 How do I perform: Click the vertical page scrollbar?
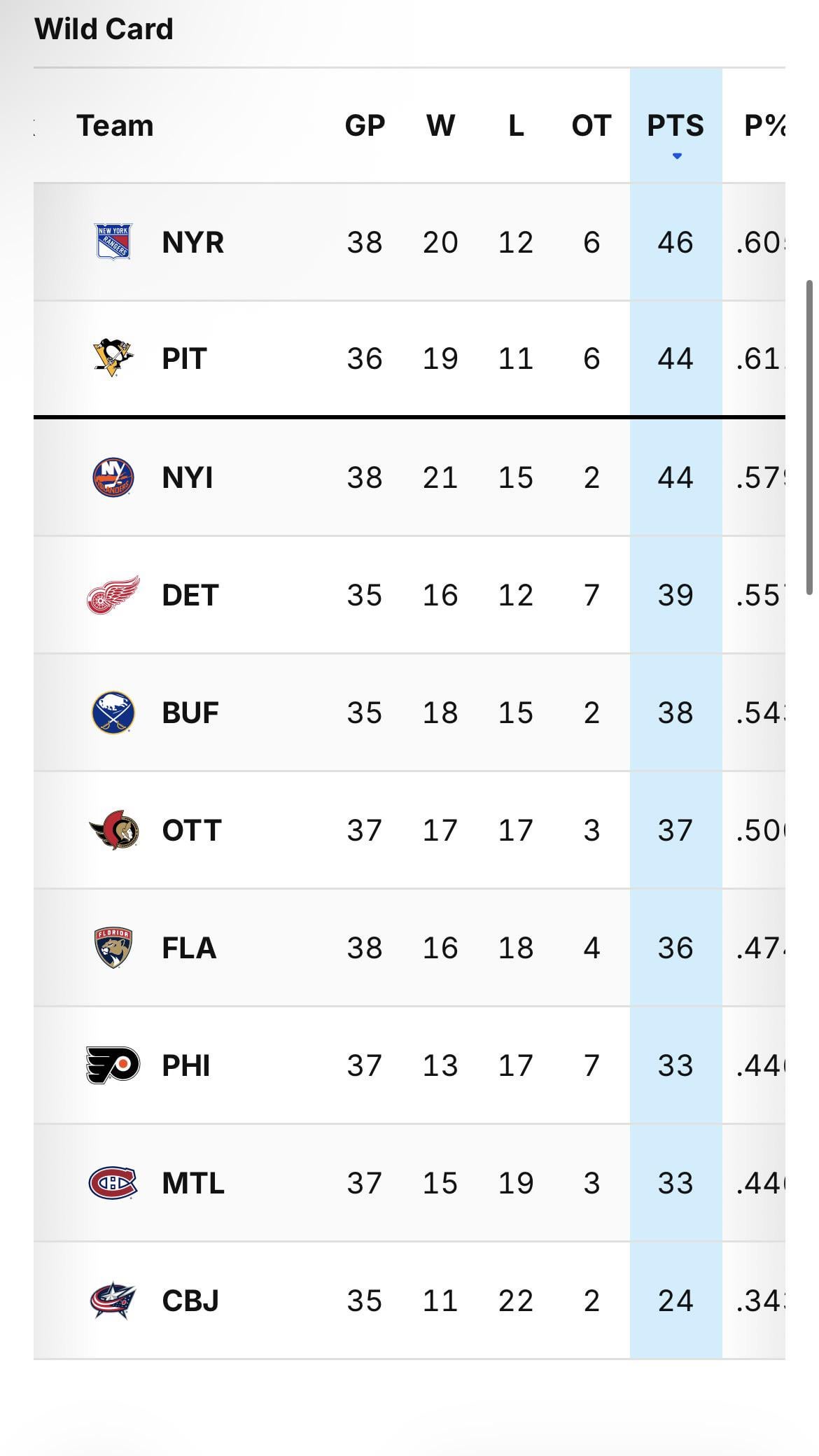coord(810,437)
